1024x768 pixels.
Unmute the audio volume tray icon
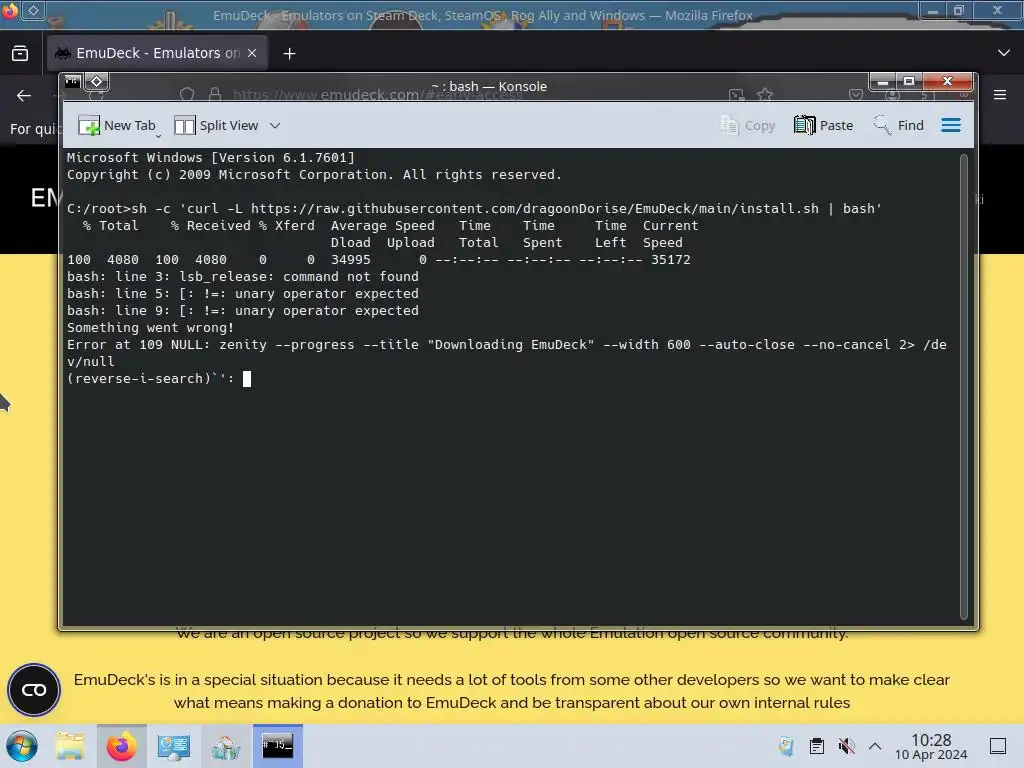[x=846, y=746]
